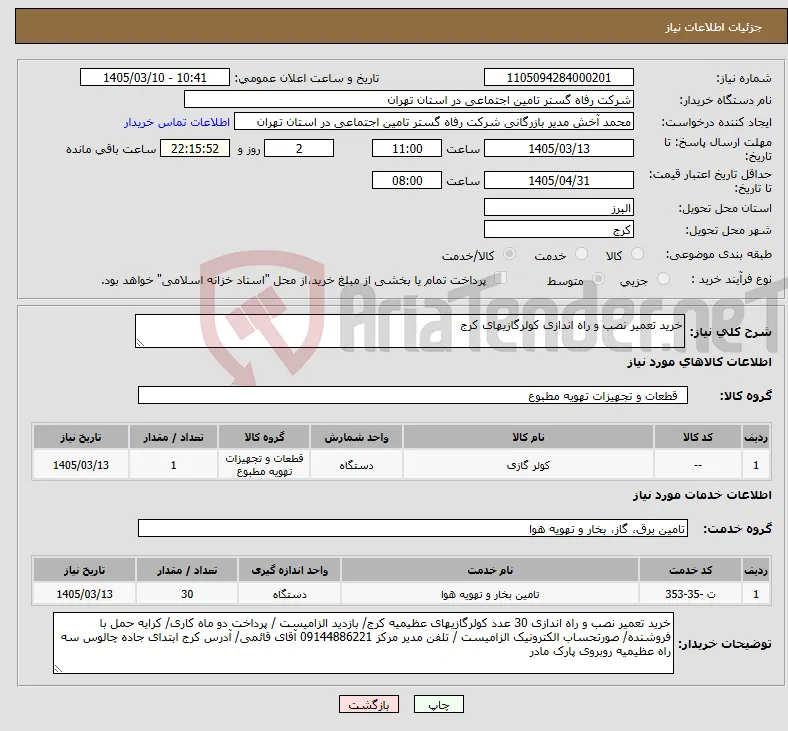The height and width of the screenshot is (731, 788).
Task: Select the خدمت radio button
Action: (x=581, y=254)
